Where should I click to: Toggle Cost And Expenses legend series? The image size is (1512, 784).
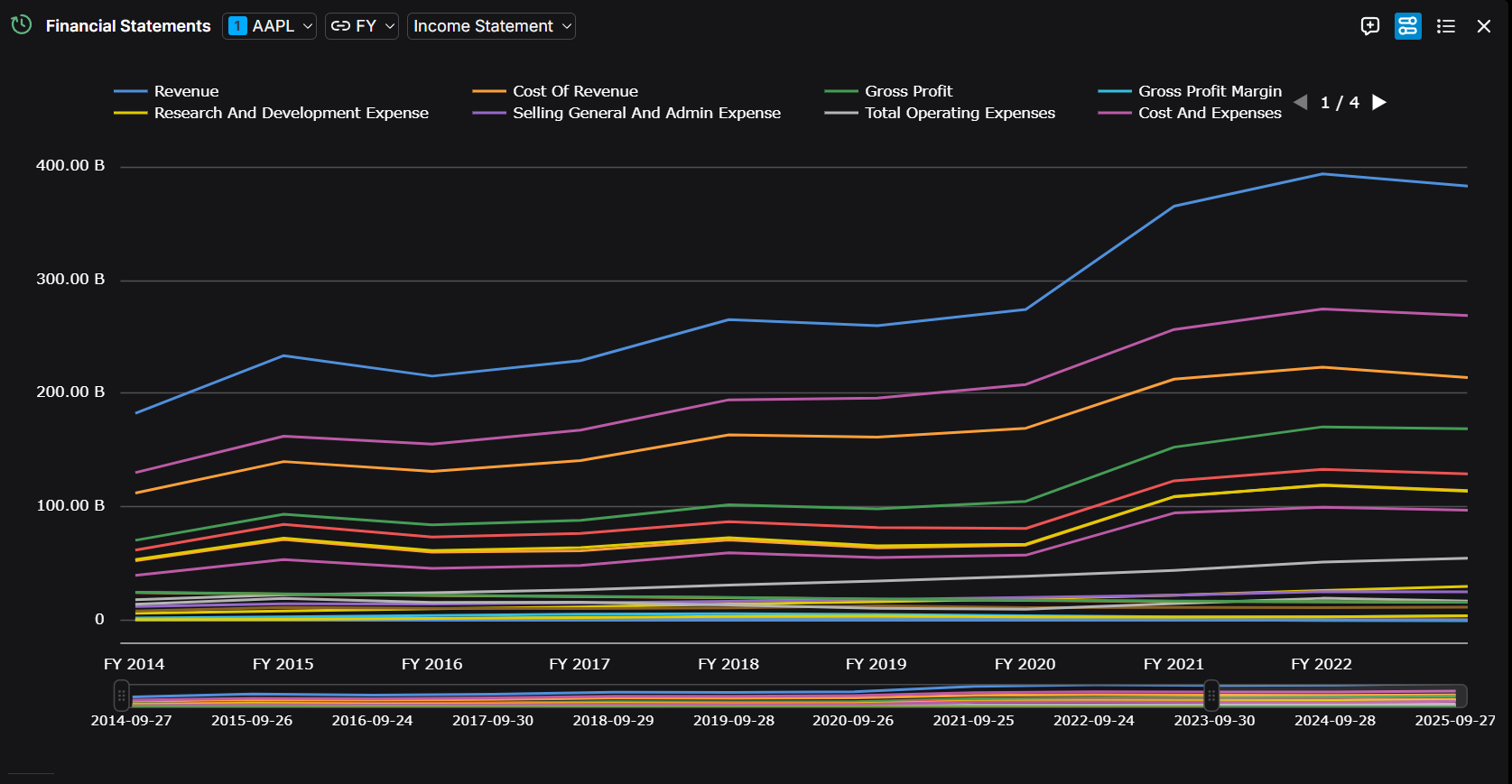pyautogui.click(x=1190, y=113)
